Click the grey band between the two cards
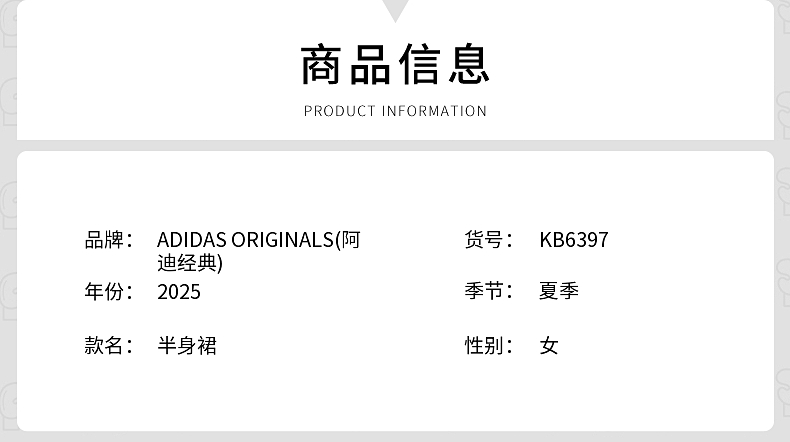This screenshot has height=442, width=790. point(395,145)
